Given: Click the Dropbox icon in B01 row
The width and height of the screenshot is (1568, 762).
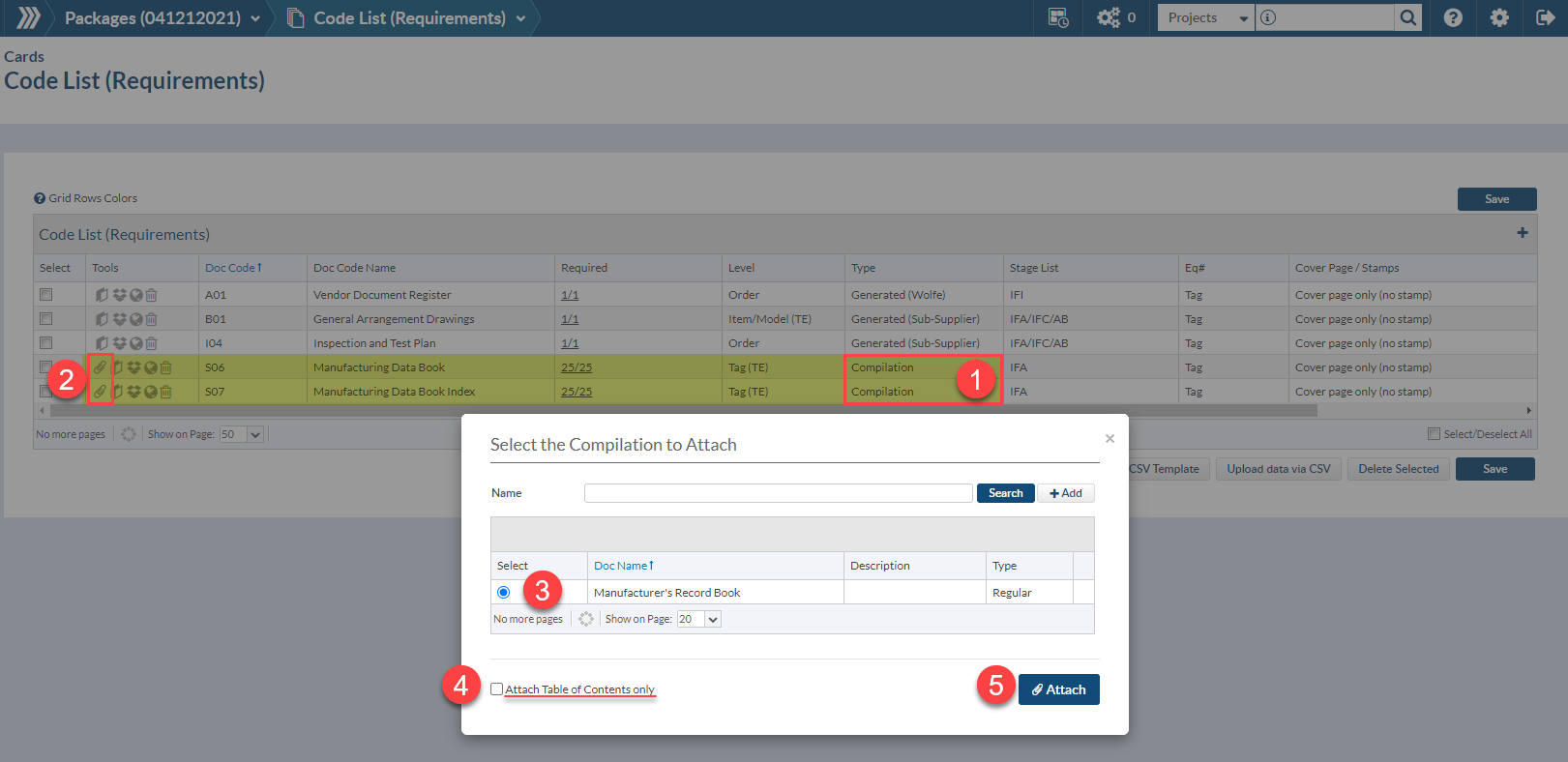Looking at the screenshot, I should 119,319.
